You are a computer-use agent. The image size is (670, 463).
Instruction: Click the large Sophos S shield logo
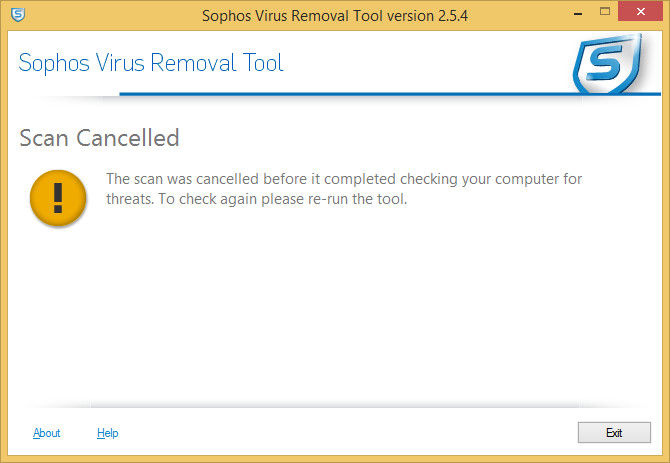pos(608,63)
